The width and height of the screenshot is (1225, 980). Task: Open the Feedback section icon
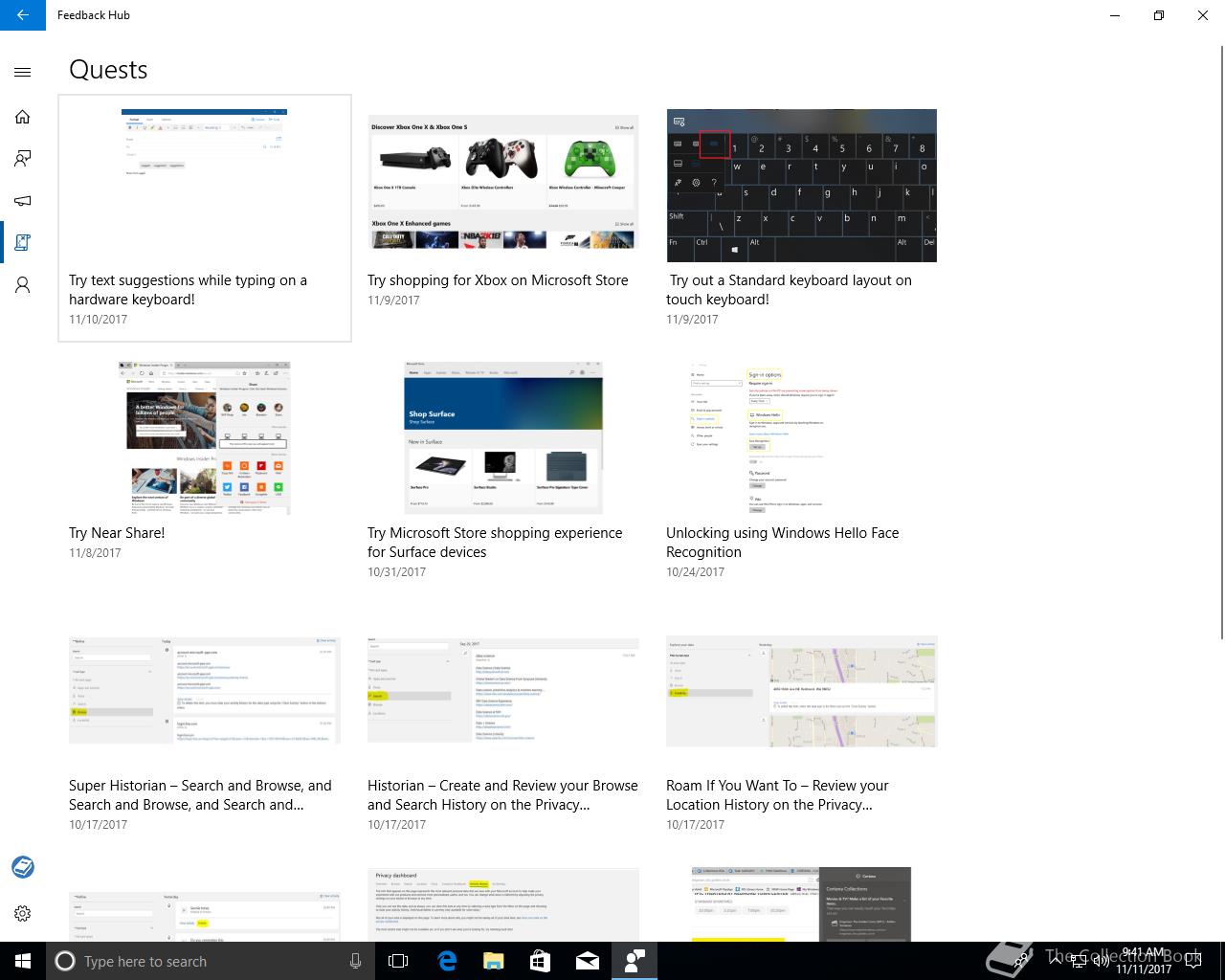point(23,159)
